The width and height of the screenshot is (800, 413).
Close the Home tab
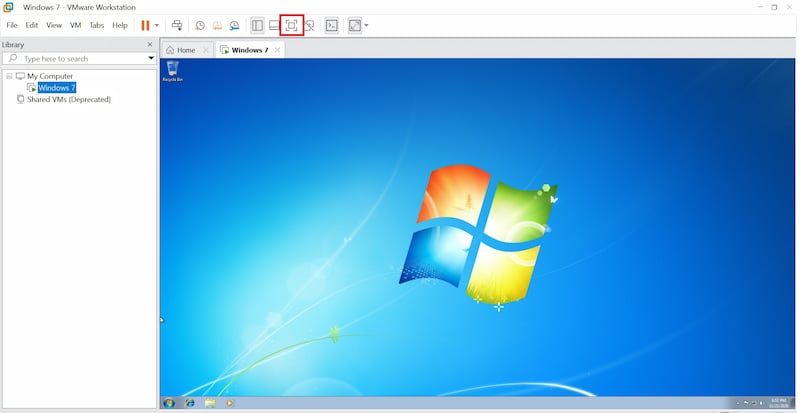206,50
